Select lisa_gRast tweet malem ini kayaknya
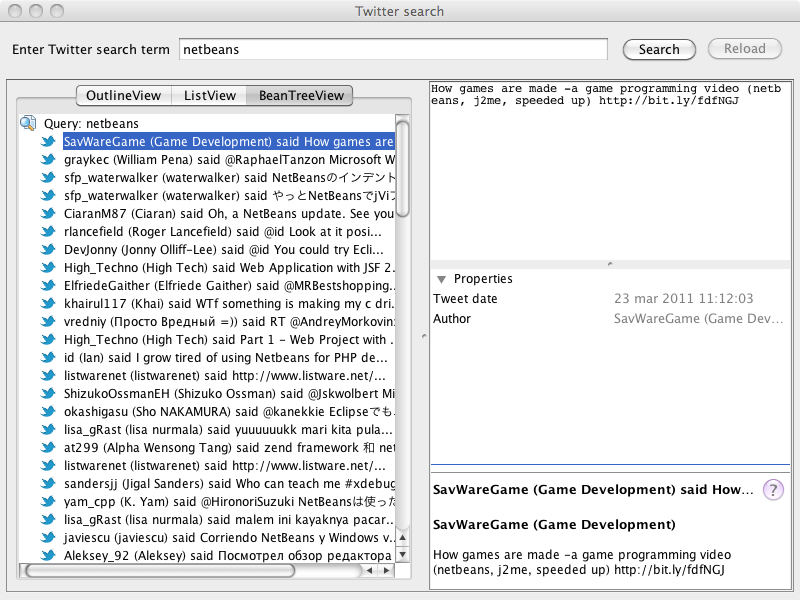 click(x=229, y=520)
